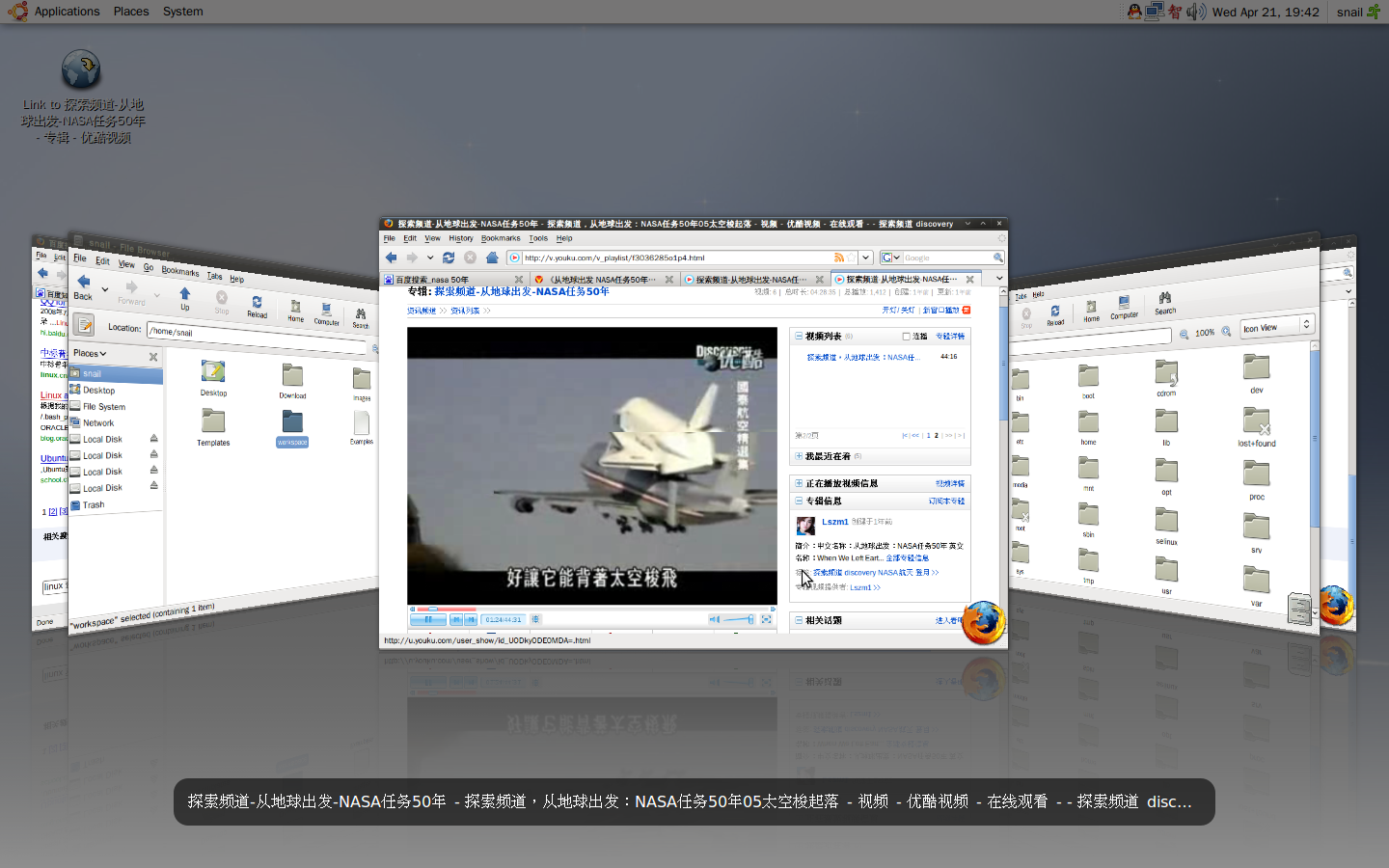This screenshot has width=1389, height=868.
Task: Open the Firefox Tools menu
Action: (538, 238)
